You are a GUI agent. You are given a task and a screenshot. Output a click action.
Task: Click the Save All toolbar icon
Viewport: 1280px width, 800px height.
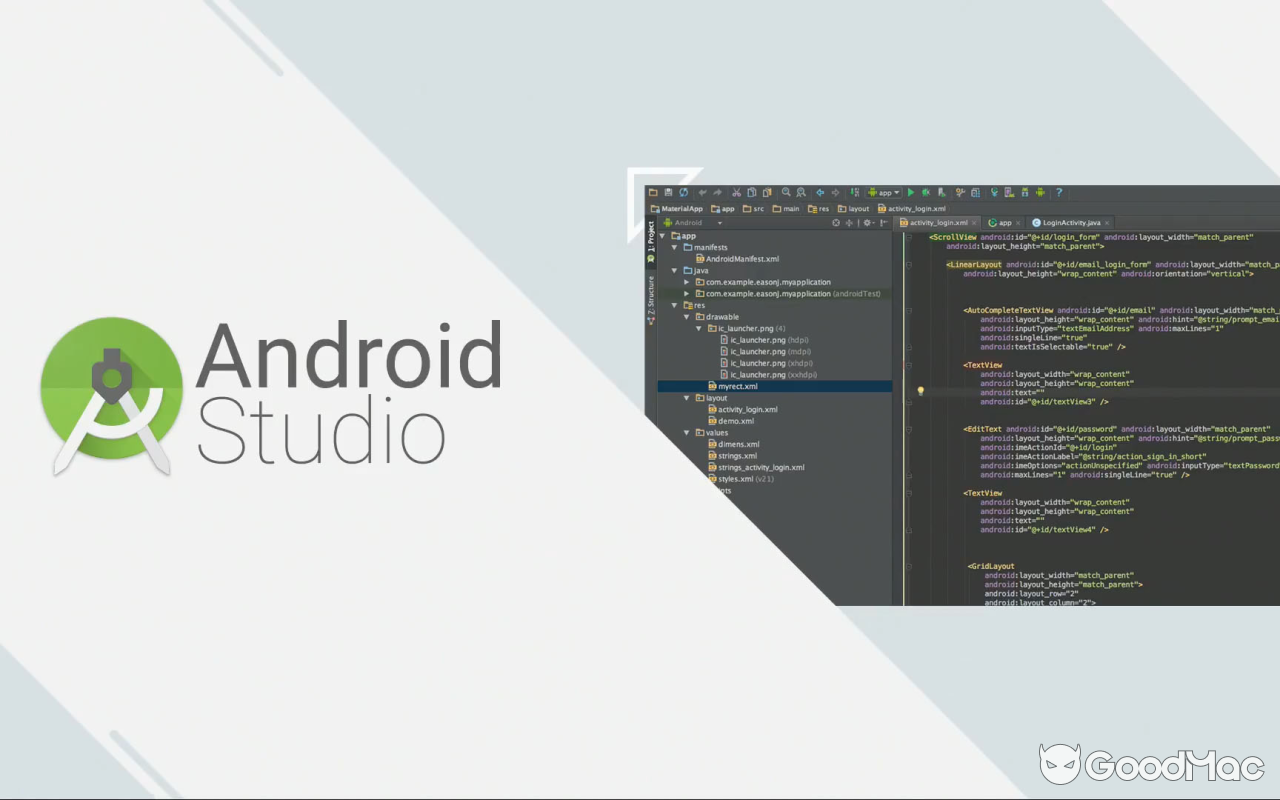tap(668, 192)
